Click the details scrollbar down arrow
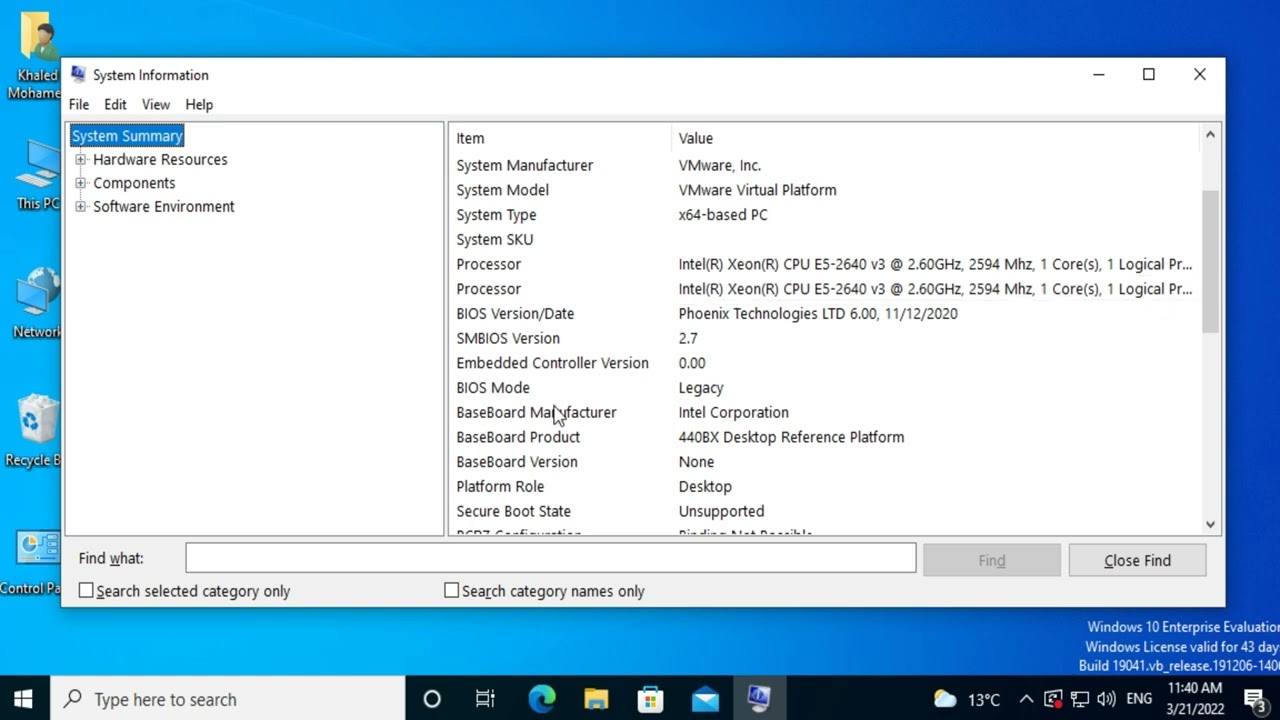Screen dimensions: 1280x720 (1210, 524)
